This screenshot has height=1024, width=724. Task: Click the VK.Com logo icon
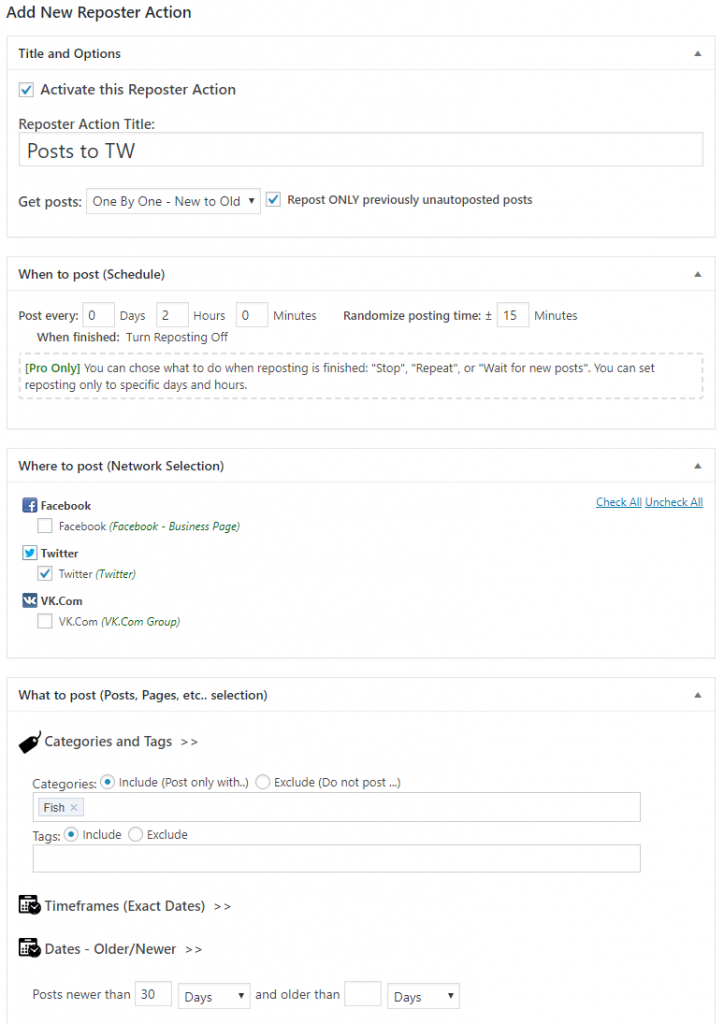click(29, 601)
